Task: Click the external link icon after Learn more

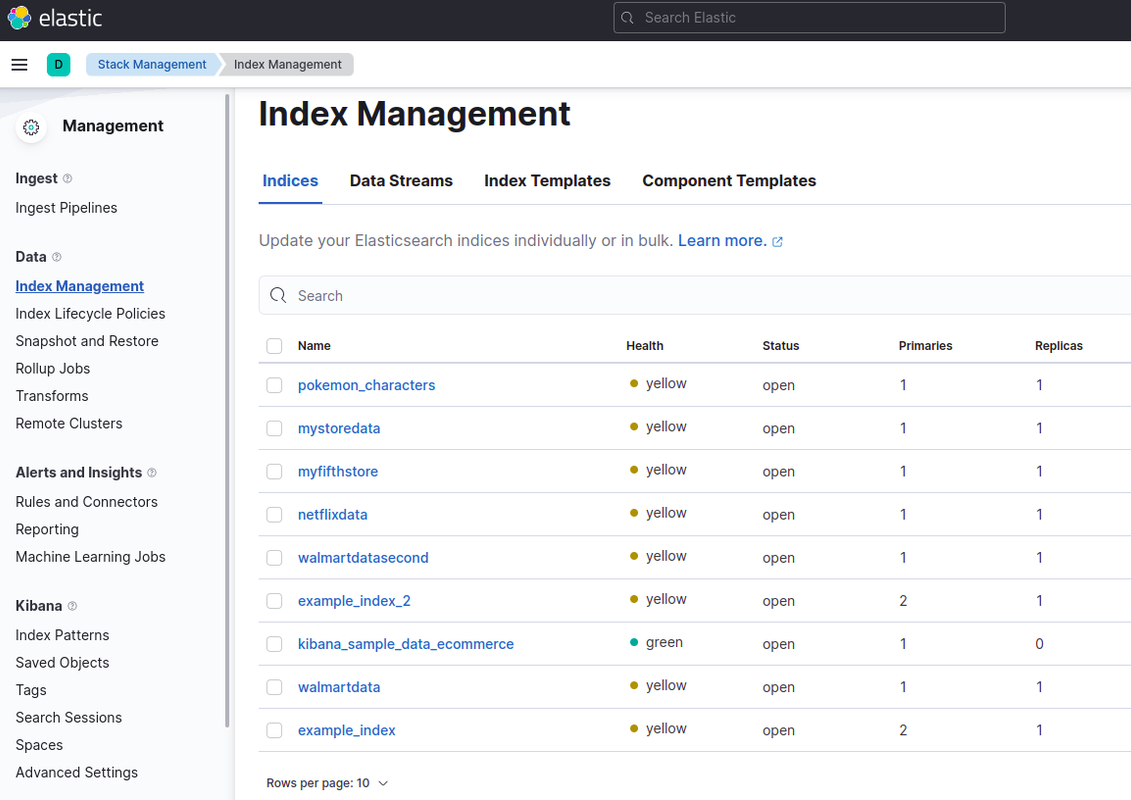Action: click(x=778, y=242)
